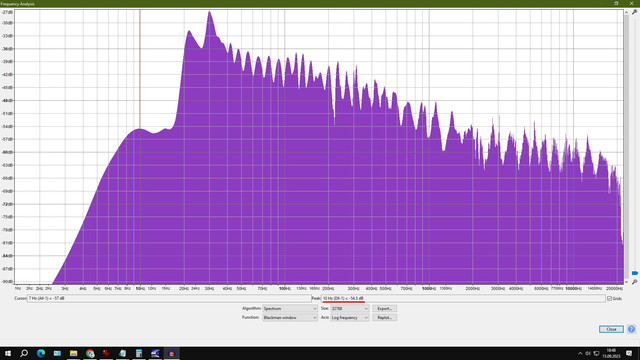The height and width of the screenshot is (360, 640).
Task: Open the Windows Start menu
Action: point(7,353)
